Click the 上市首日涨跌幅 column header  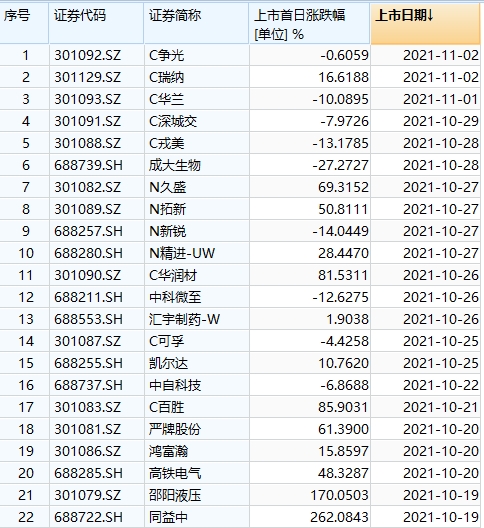pos(310,23)
